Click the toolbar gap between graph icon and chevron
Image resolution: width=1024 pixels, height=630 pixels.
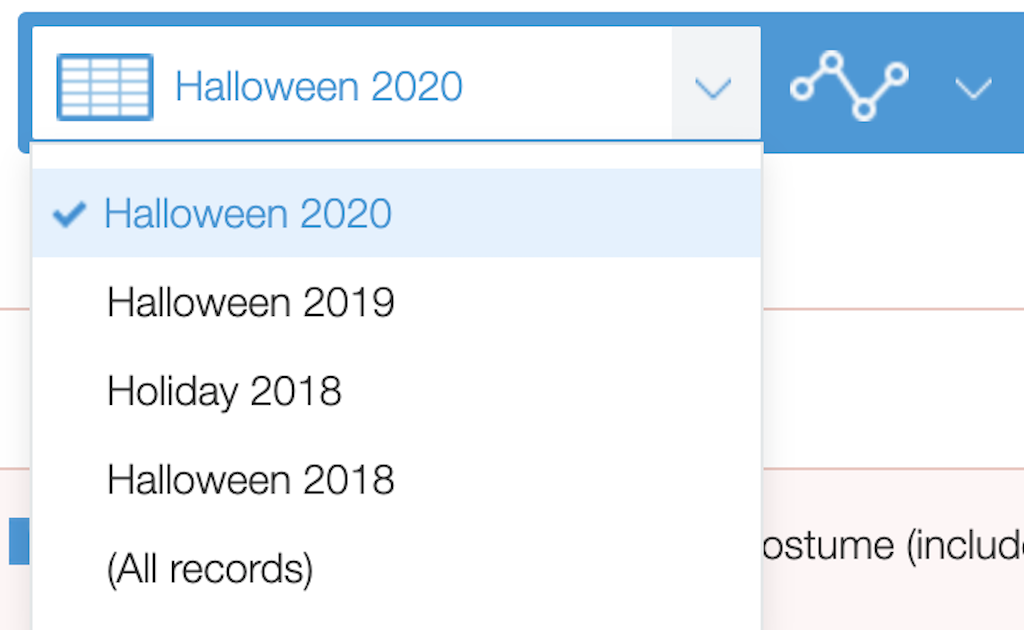point(930,88)
